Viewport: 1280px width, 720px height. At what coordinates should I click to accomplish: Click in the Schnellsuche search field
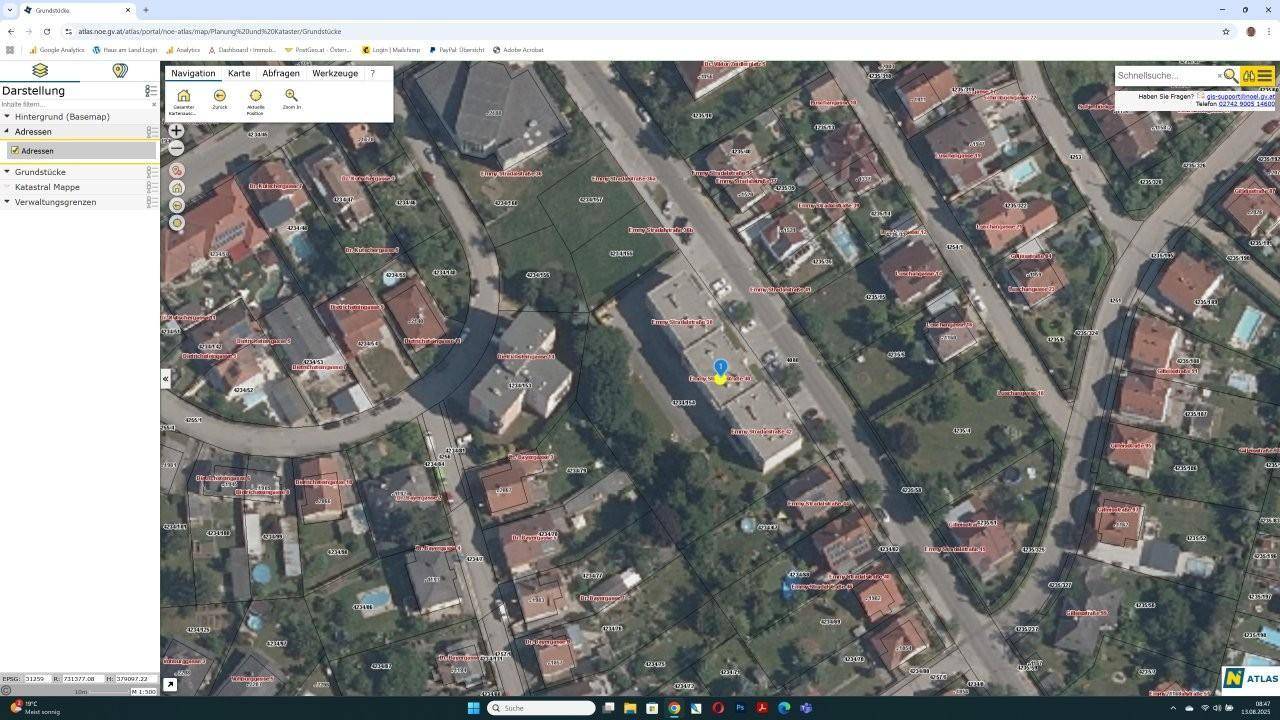click(1165, 76)
